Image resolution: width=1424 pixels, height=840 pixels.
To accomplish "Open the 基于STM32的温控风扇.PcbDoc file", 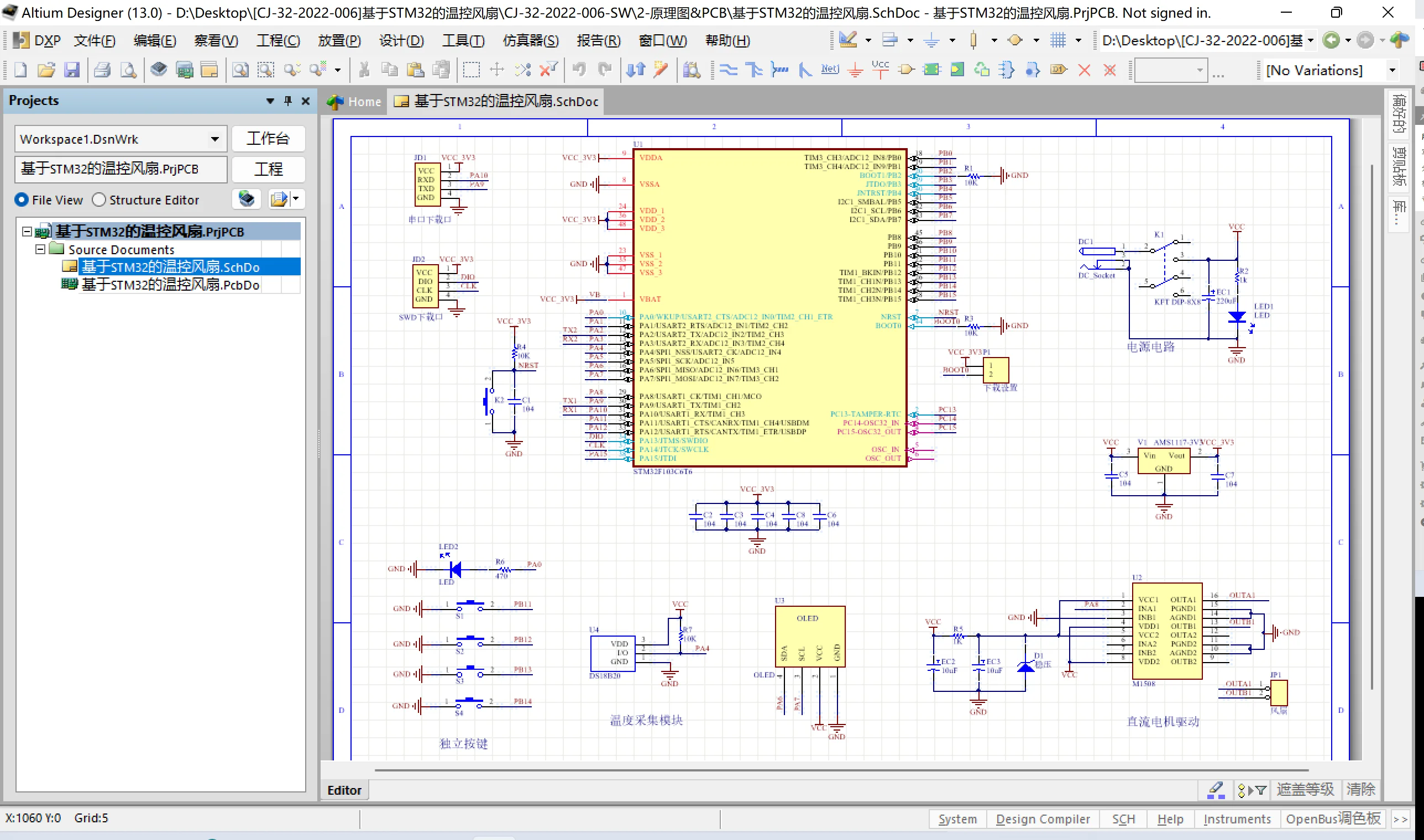I will tap(170, 285).
